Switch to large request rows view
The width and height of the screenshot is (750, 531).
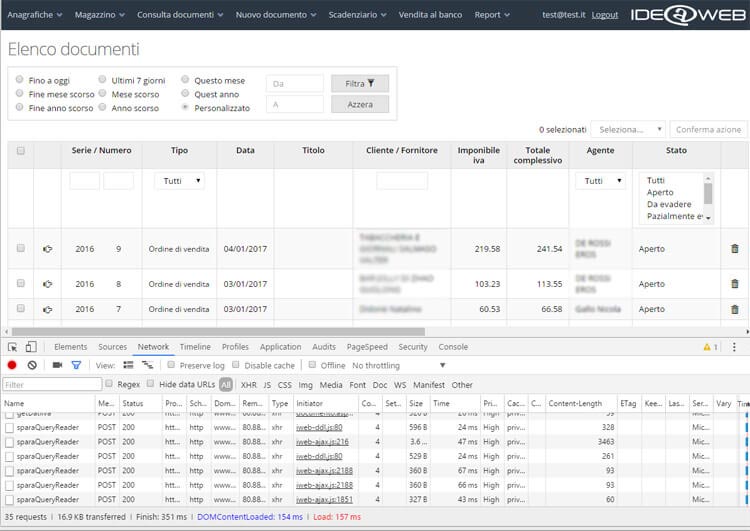(x=128, y=365)
